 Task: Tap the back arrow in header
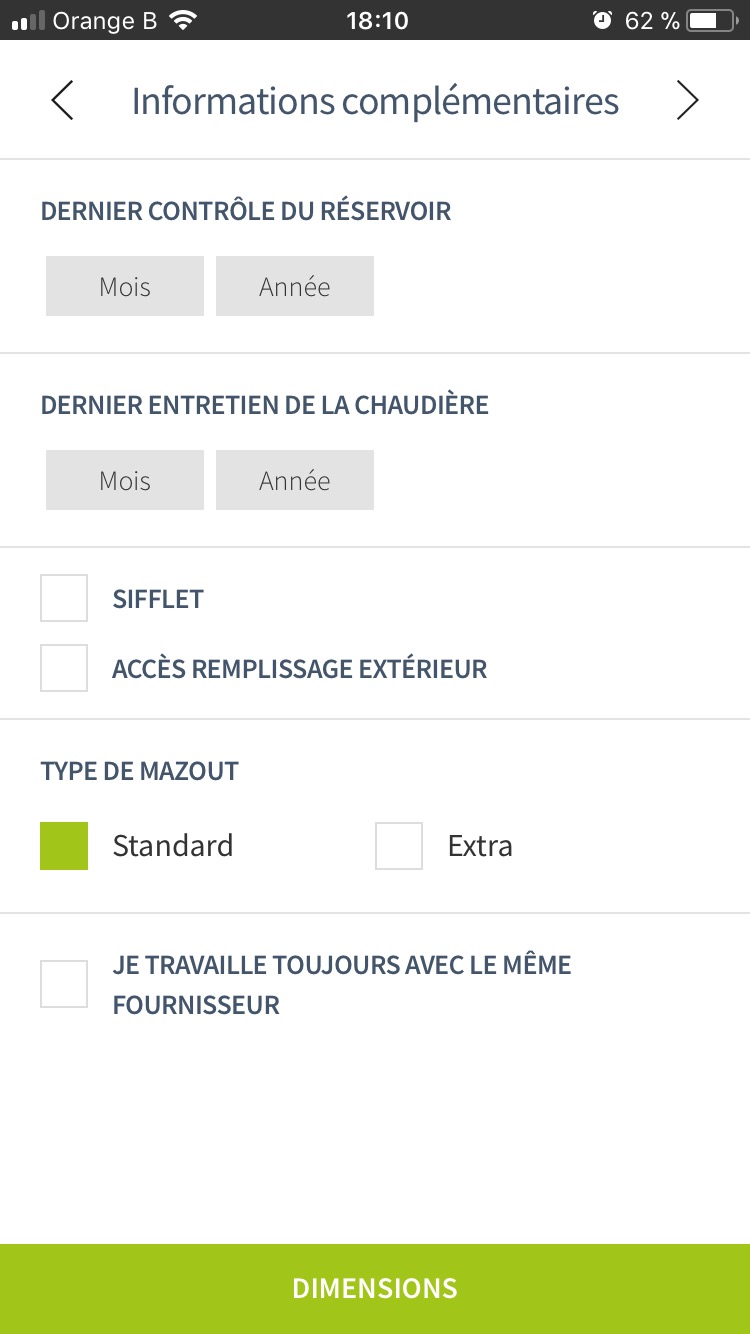click(62, 101)
